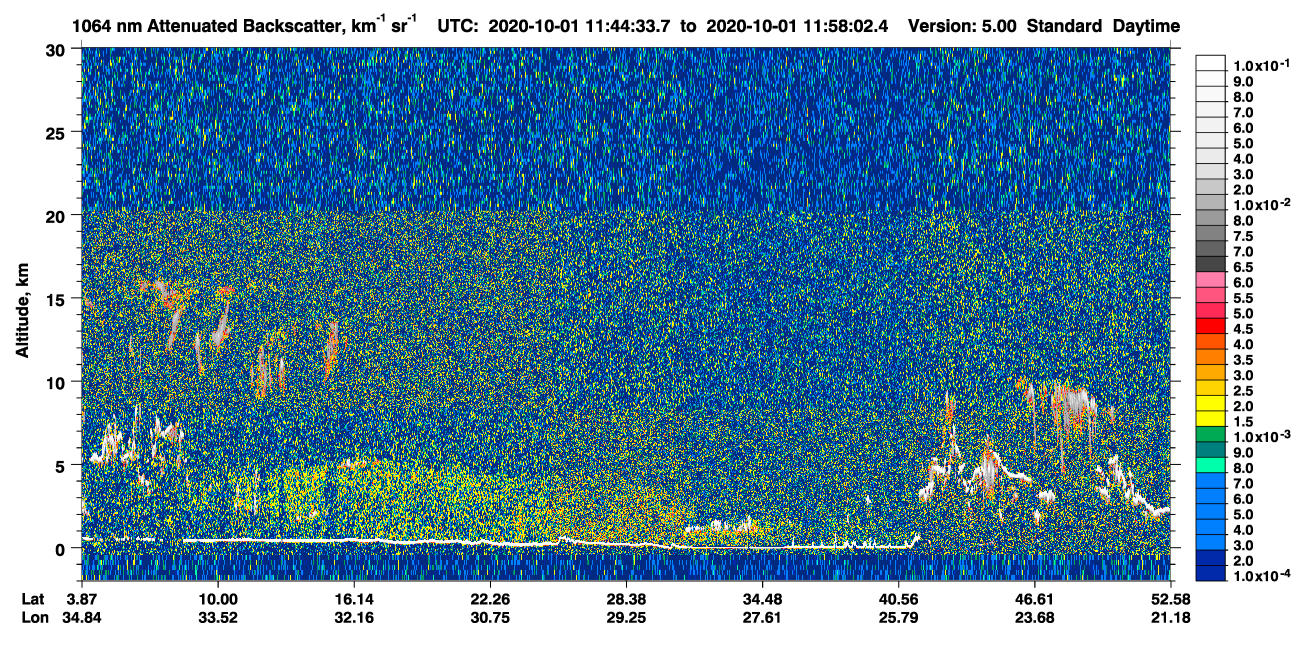Click the 'Daytime' label in the header

[1147, 26]
